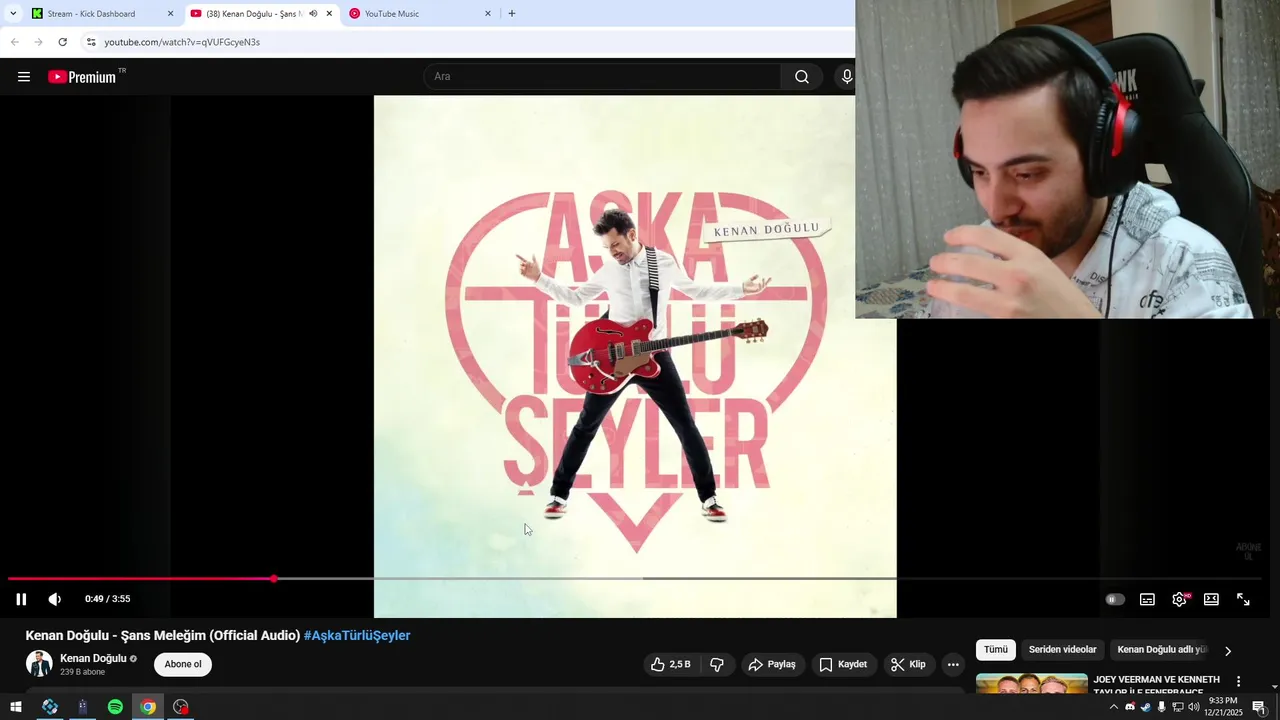This screenshot has width=1280, height=720.
Task: Open the #AşkaTürlüŞeyler hashtag link
Action: [x=357, y=635]
